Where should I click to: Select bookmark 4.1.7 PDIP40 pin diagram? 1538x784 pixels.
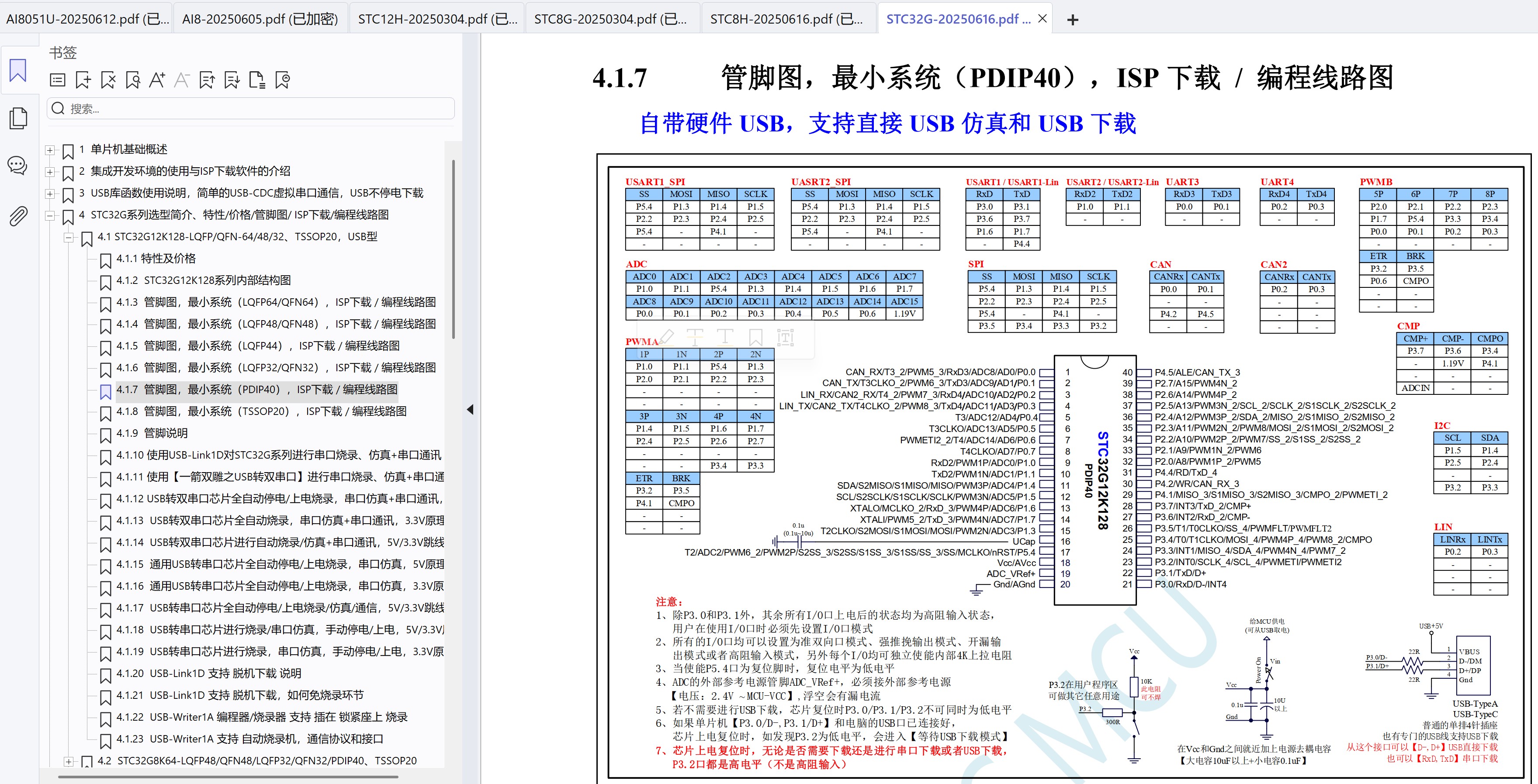pos(257,390)
